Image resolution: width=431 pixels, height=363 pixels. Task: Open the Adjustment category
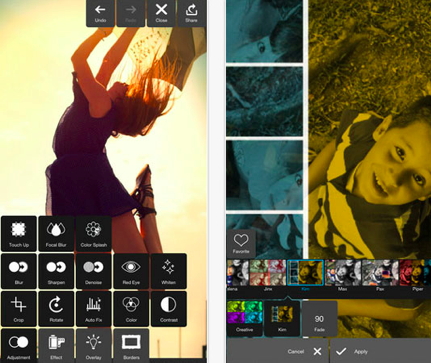pyautogui.click(x=19, y=346)
